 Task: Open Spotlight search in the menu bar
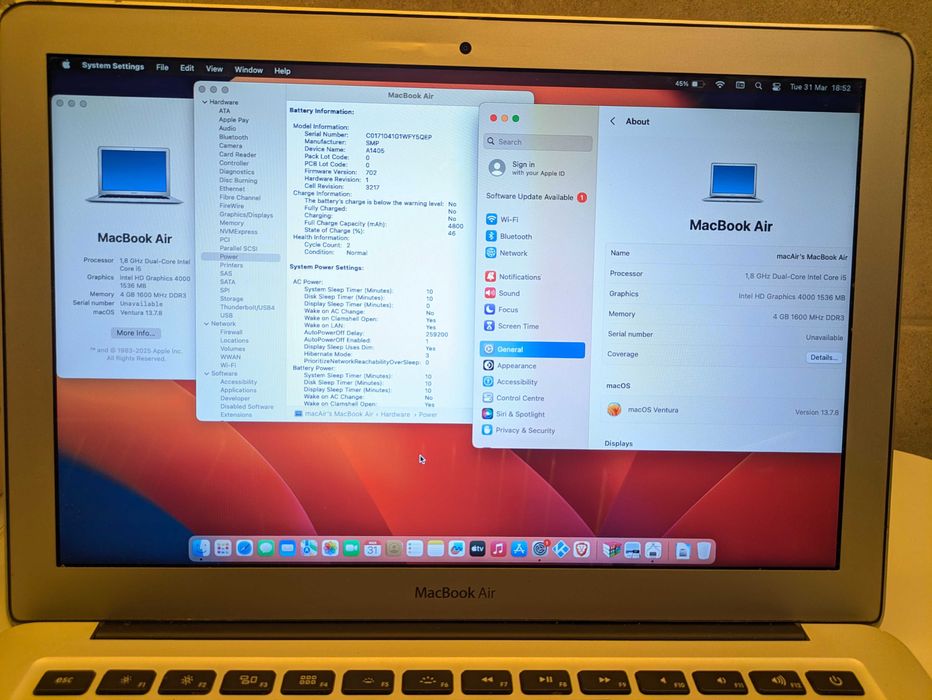[x=758, y=86]
